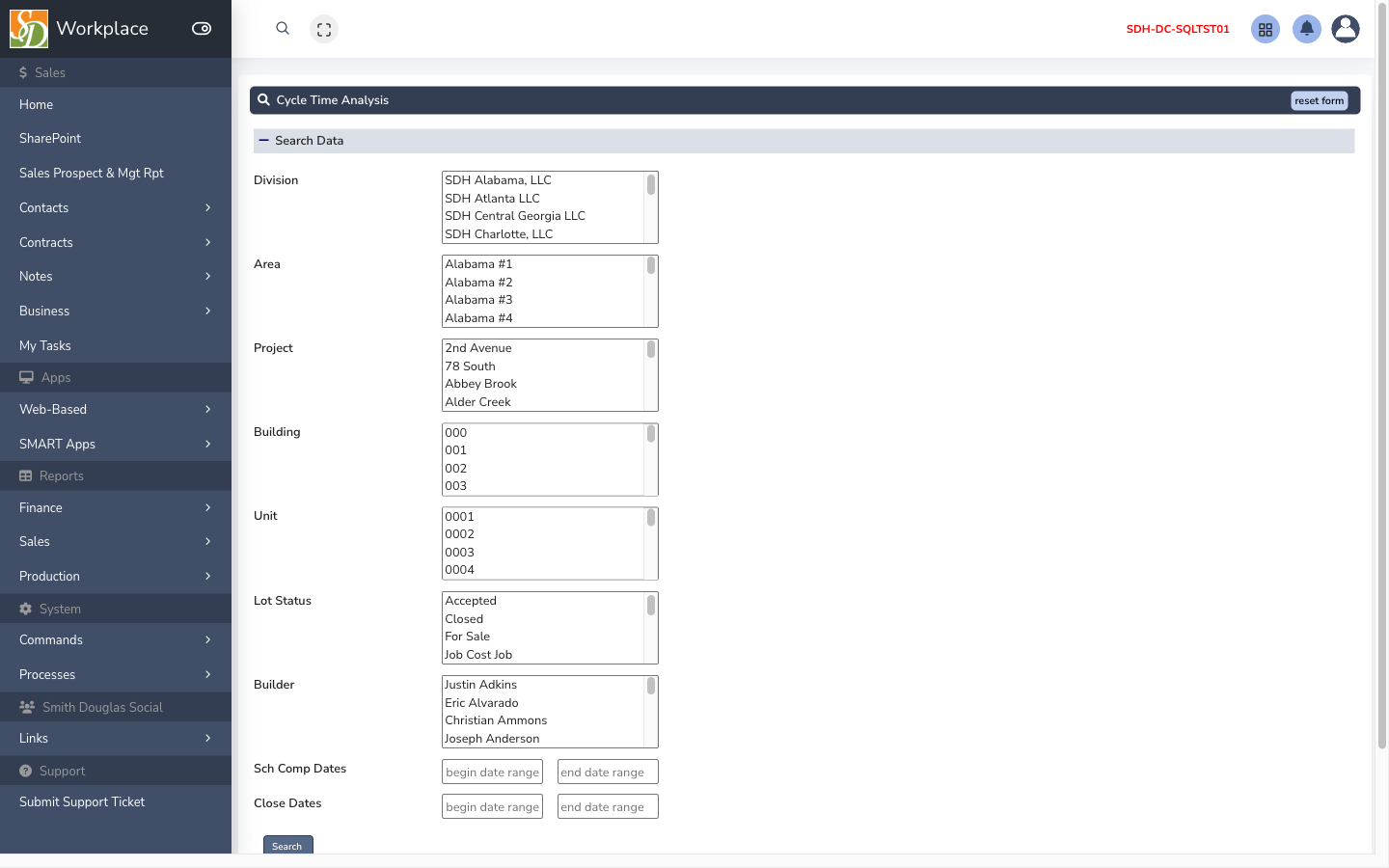1389x868 pixels.
Task: Expand the Processes menu
Action: (x=116, y=674)
